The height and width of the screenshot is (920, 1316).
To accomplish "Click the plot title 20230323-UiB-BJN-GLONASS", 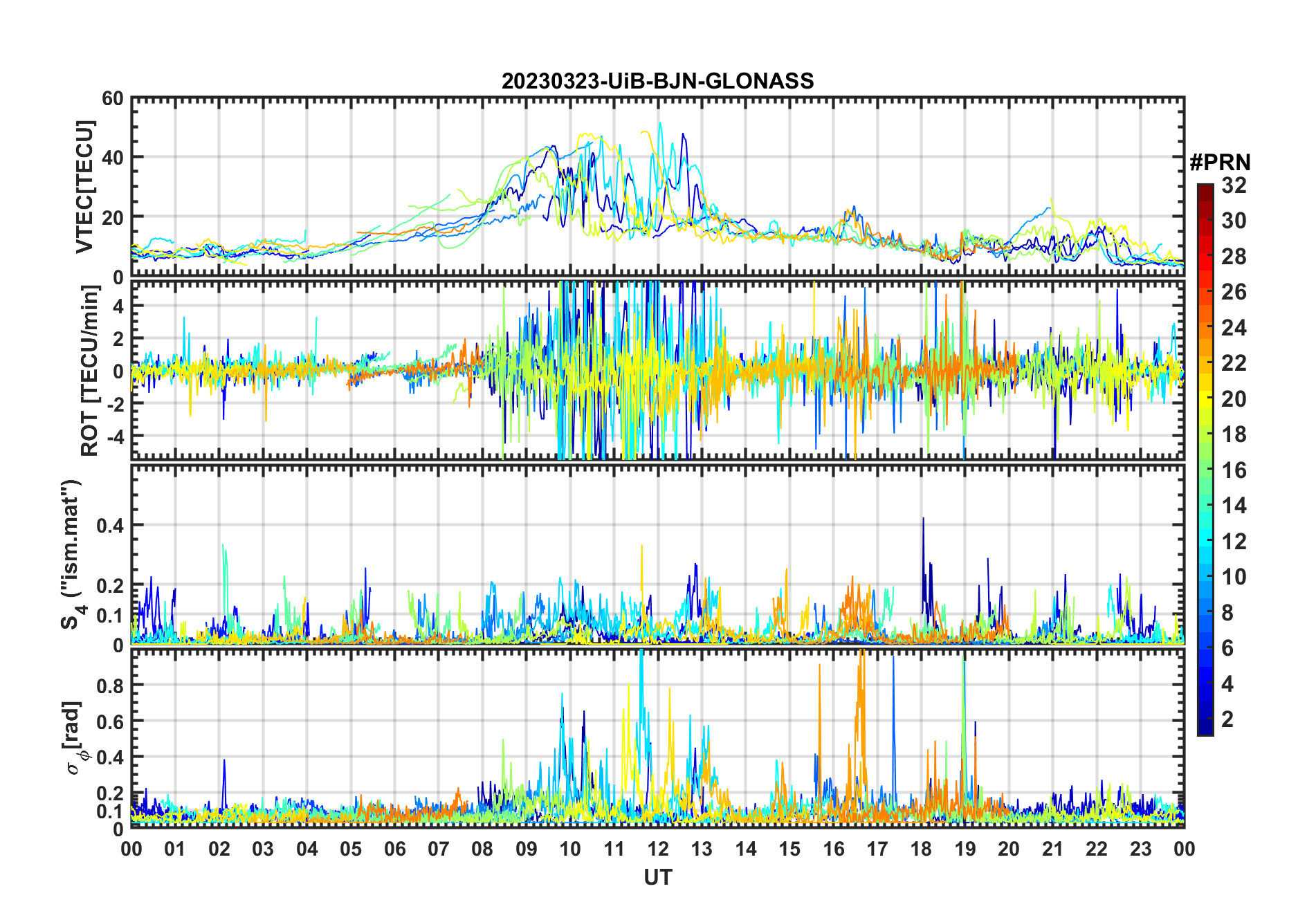I will coord(657,81).
